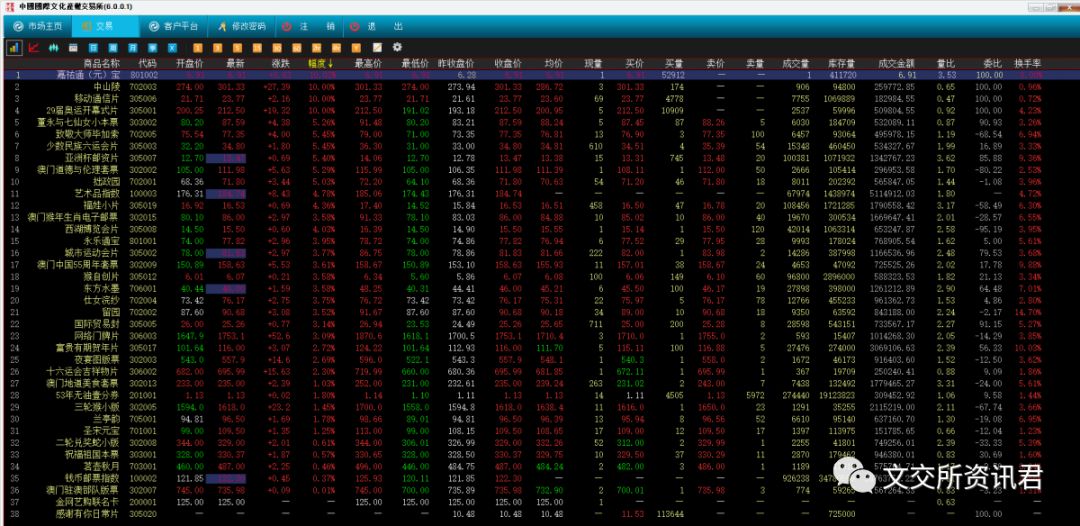Image resolution: width=1080 pixels, height=526 pixels.
Task: Select the 夜宴图版票 row
Action: 540,359
